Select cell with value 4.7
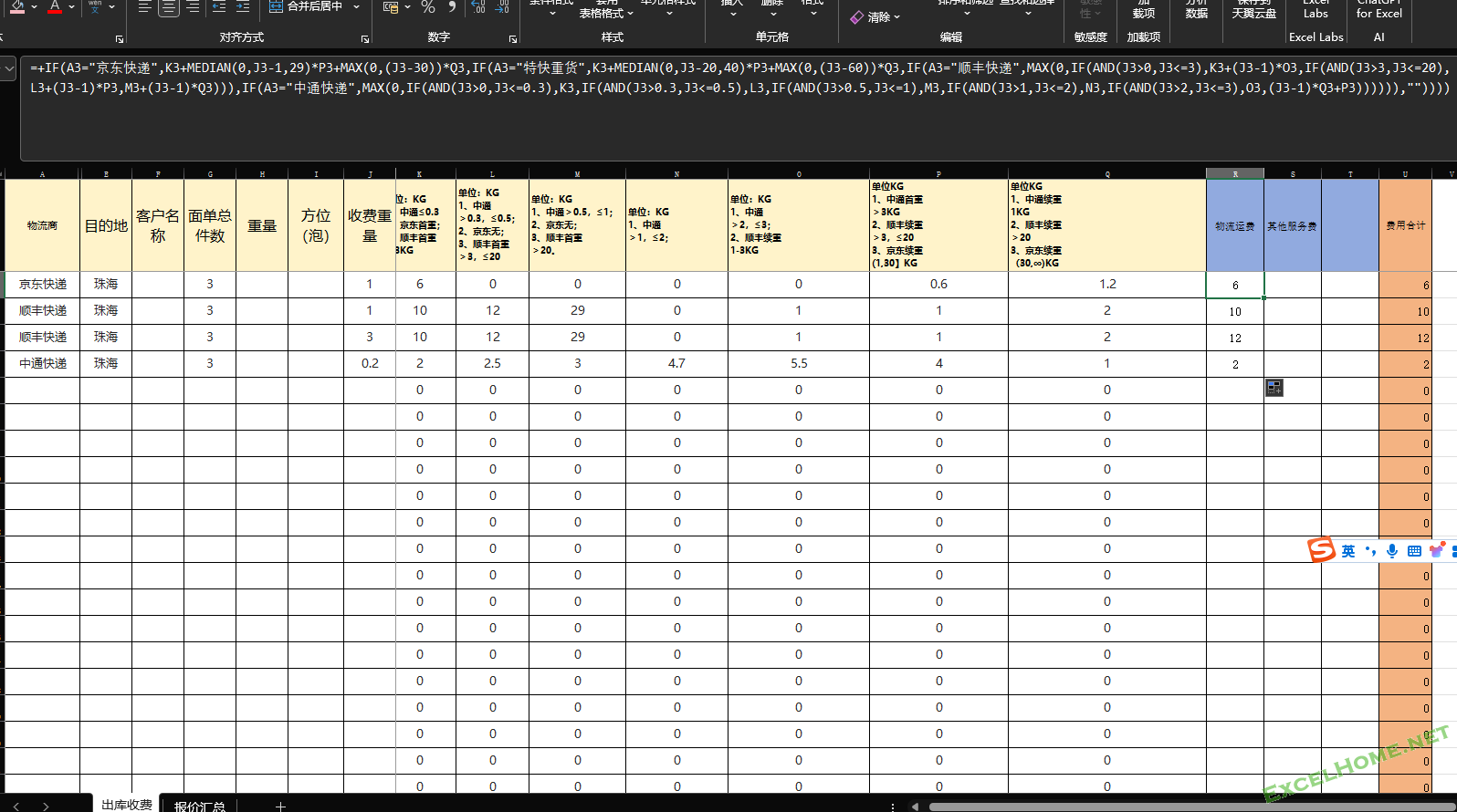The image size is (1457, 812). [676, 363]
